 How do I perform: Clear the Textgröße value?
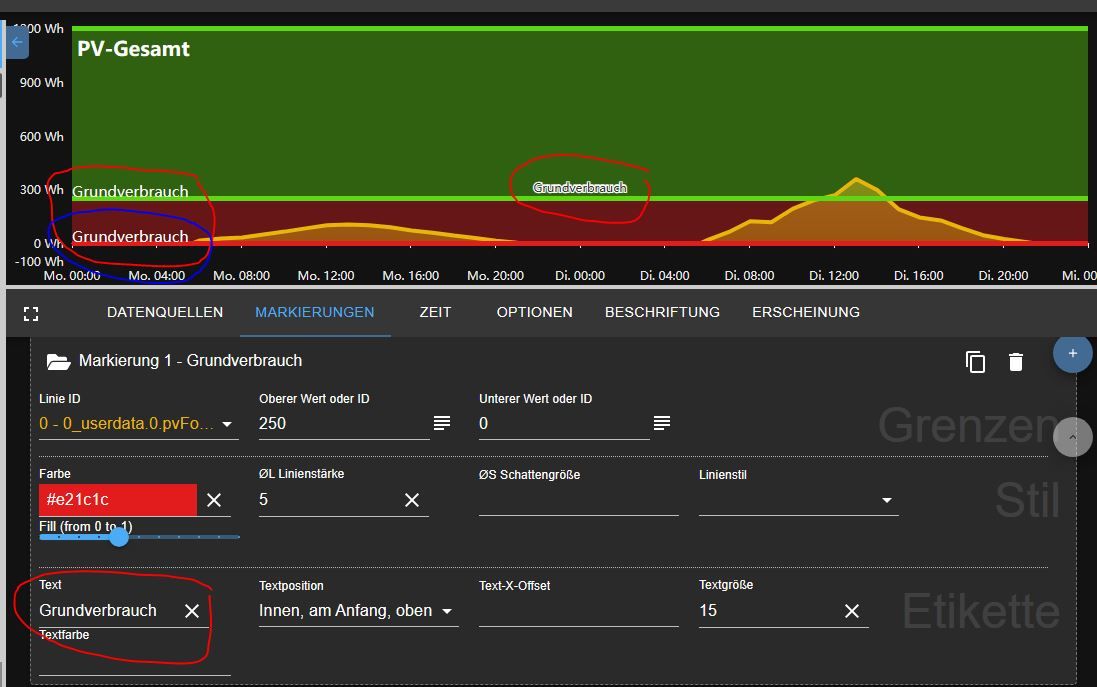pyautogui.click(x=852, y=611)
